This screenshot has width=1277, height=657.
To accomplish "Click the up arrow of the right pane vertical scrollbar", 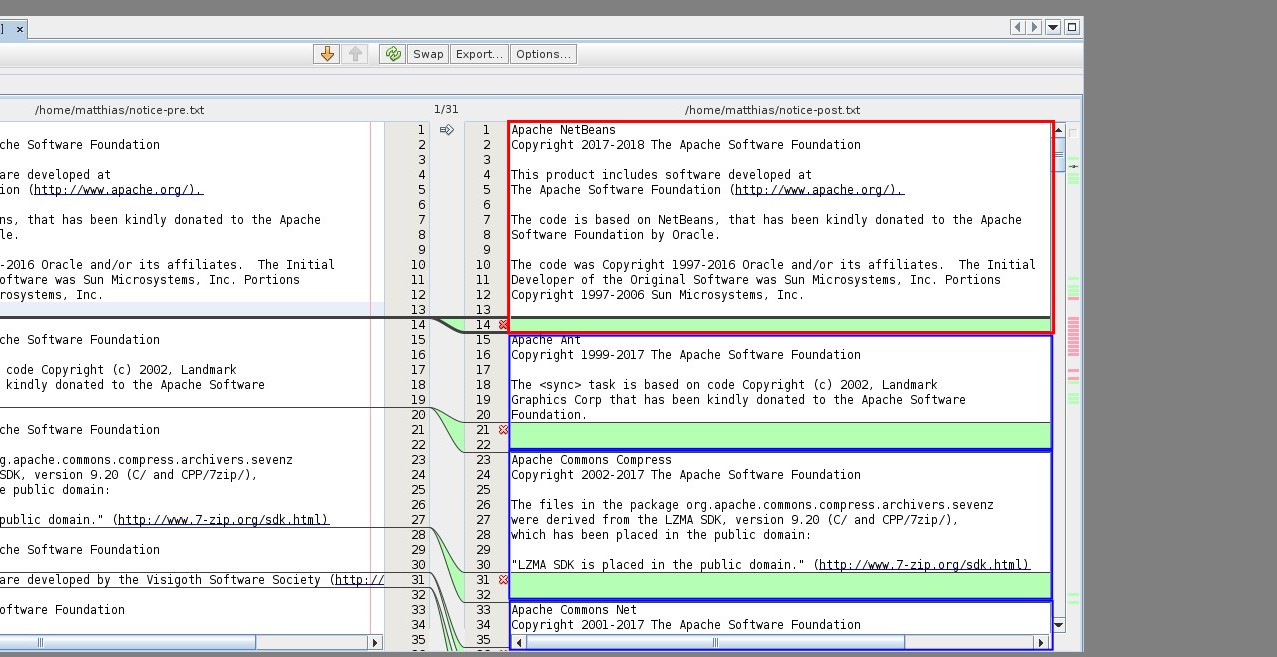I will pyautogui.click(x=1059, y=129).
